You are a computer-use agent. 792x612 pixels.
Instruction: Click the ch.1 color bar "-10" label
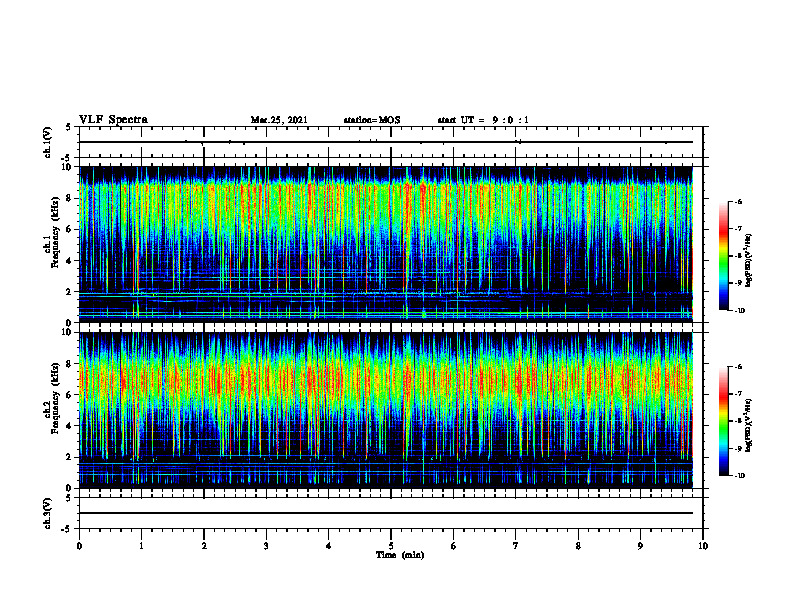(740, 311)
